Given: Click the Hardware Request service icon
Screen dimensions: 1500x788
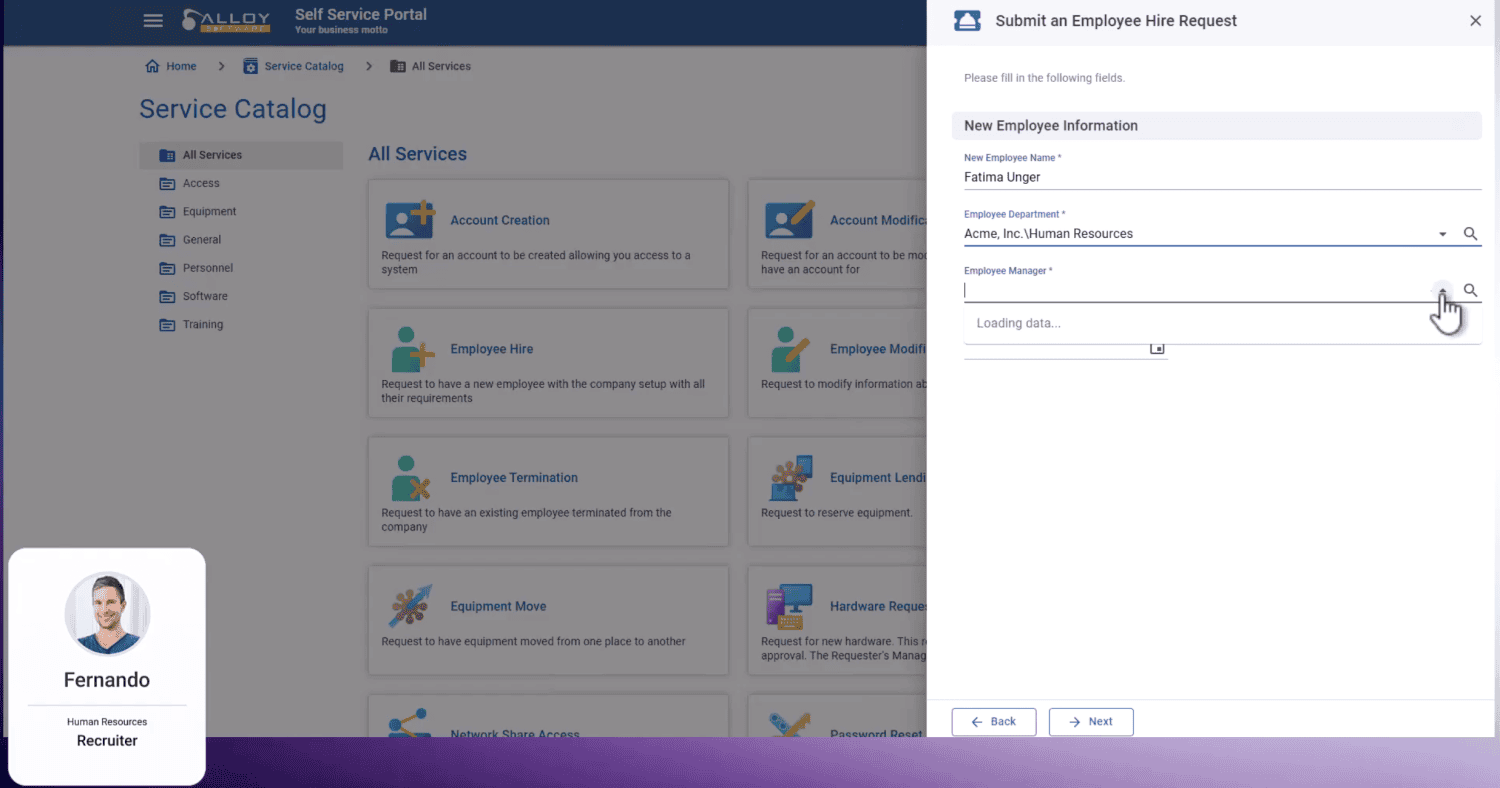Looking at the screenshot, I should pos(790,606).
